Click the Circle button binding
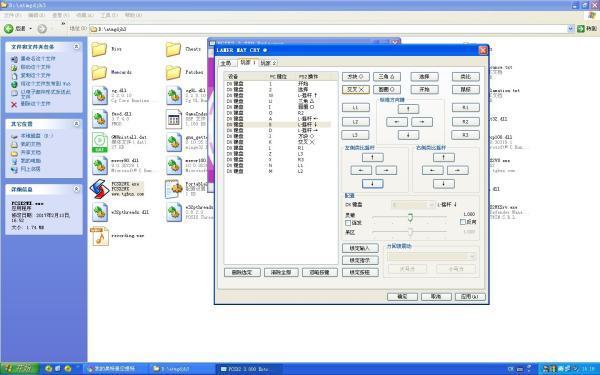Screen dimensions: 600x375 tap(386, 90)
